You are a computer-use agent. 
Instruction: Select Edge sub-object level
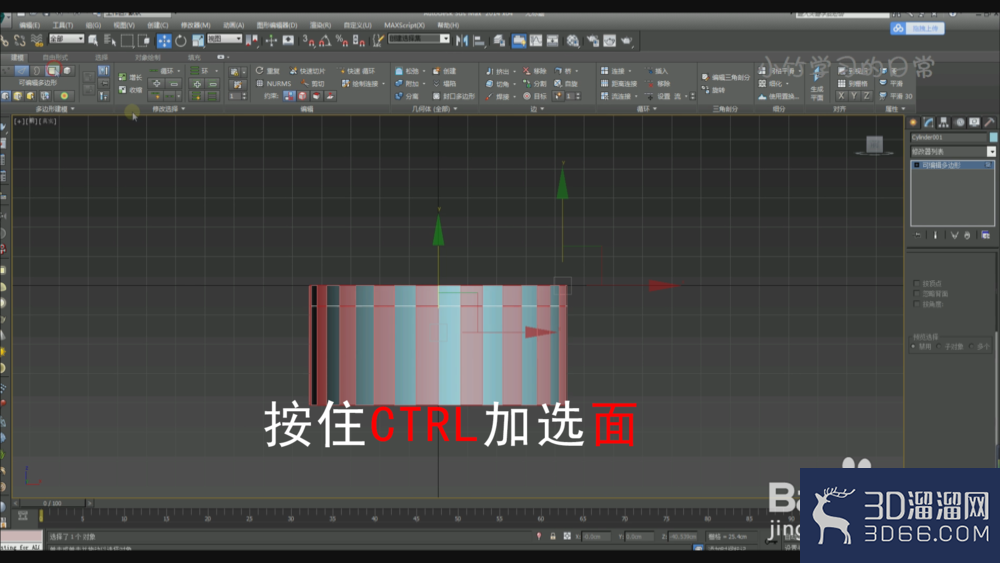point(22,71)
